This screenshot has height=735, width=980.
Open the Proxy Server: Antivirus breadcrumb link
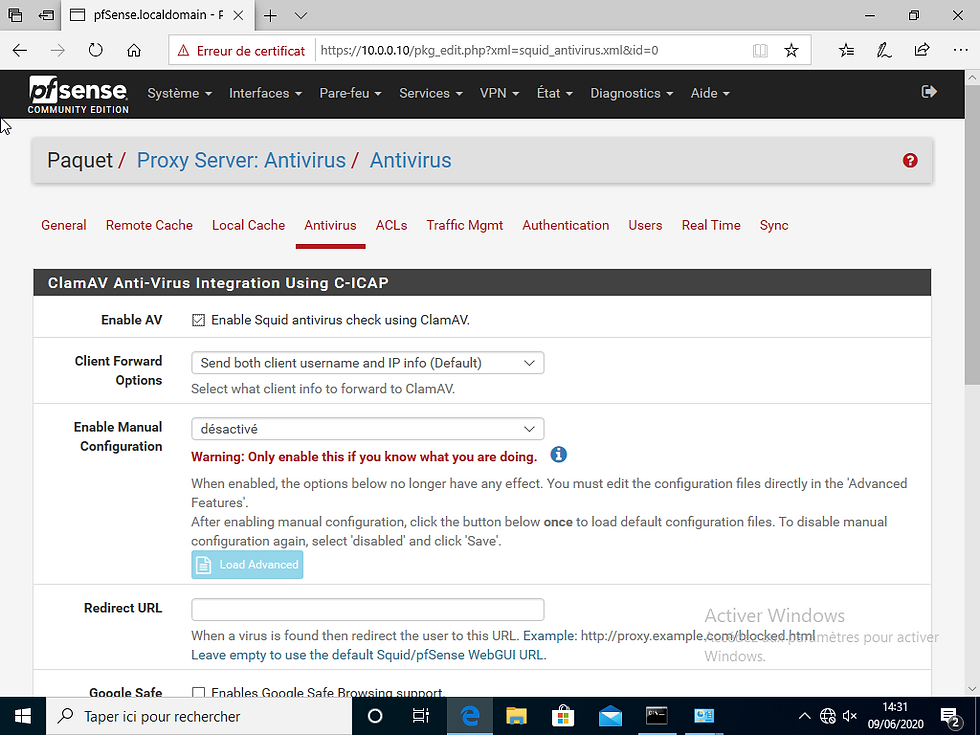click(x=241, y=161)
